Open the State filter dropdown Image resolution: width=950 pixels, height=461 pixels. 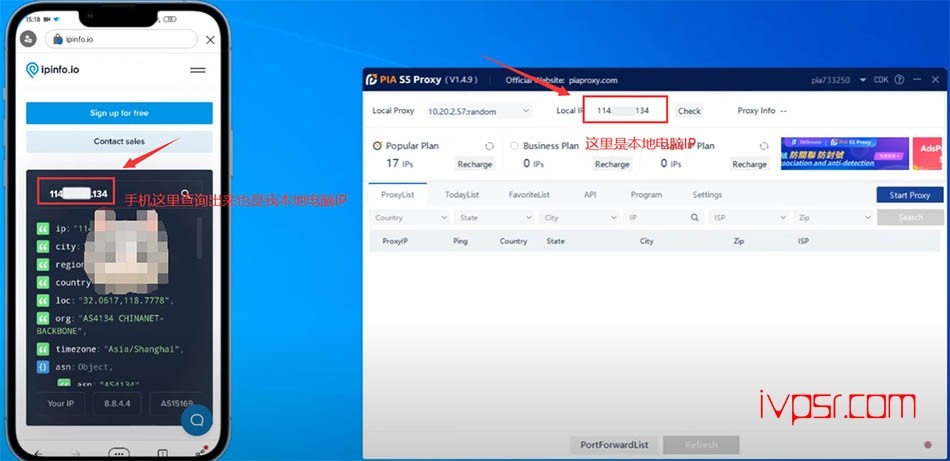[x=494, y=217]
